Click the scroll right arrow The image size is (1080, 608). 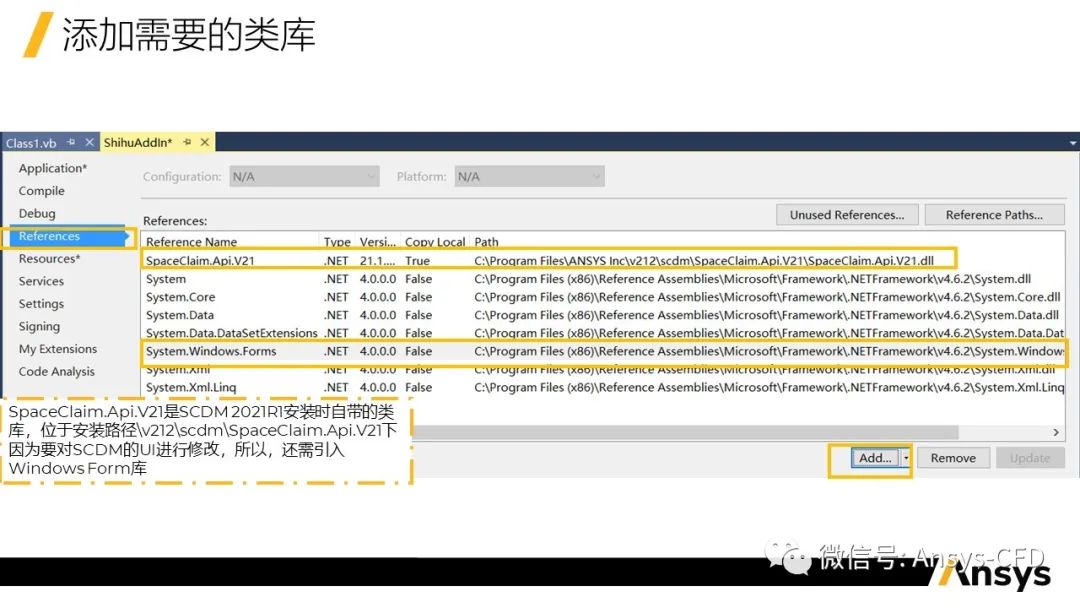coord(1056,432)
